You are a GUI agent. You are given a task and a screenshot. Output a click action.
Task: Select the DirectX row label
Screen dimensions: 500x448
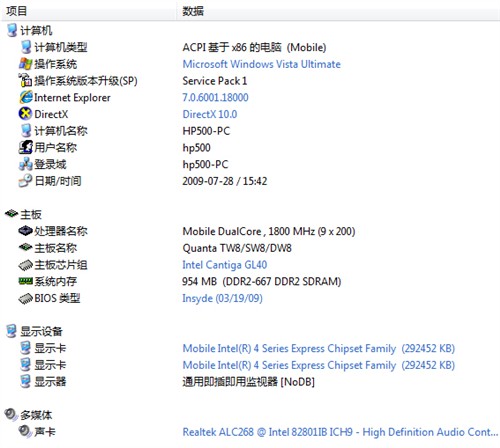tap(51, 114)
